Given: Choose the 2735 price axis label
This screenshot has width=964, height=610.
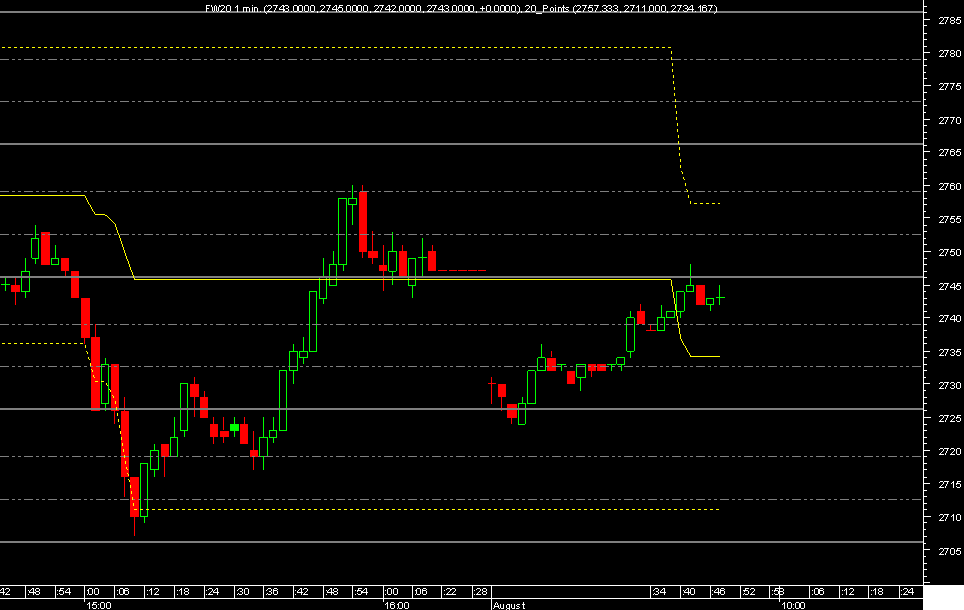Looking at the screenshot, I should point(949,352).
